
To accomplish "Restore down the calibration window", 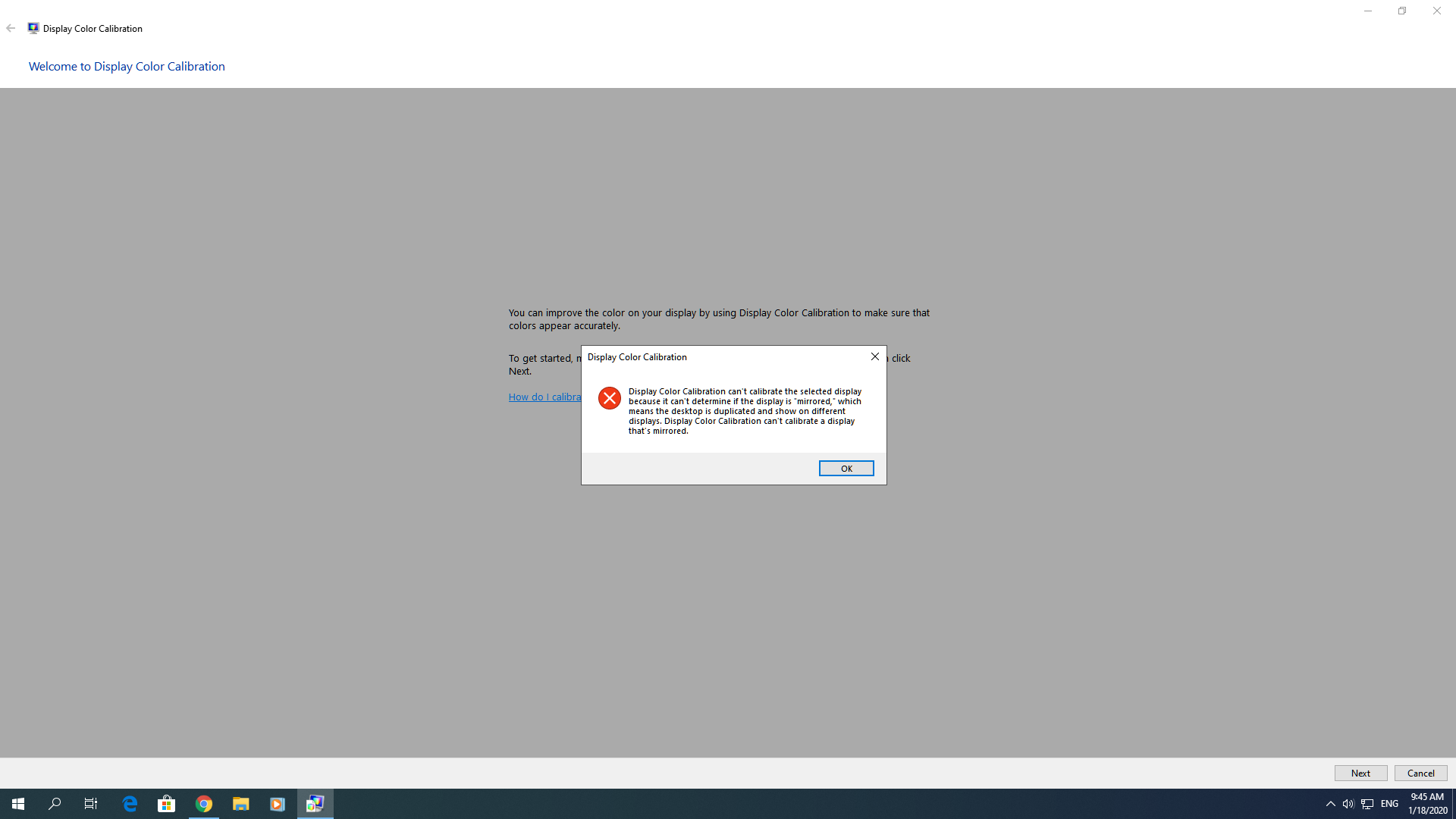I will click(x=1402, y=11).
